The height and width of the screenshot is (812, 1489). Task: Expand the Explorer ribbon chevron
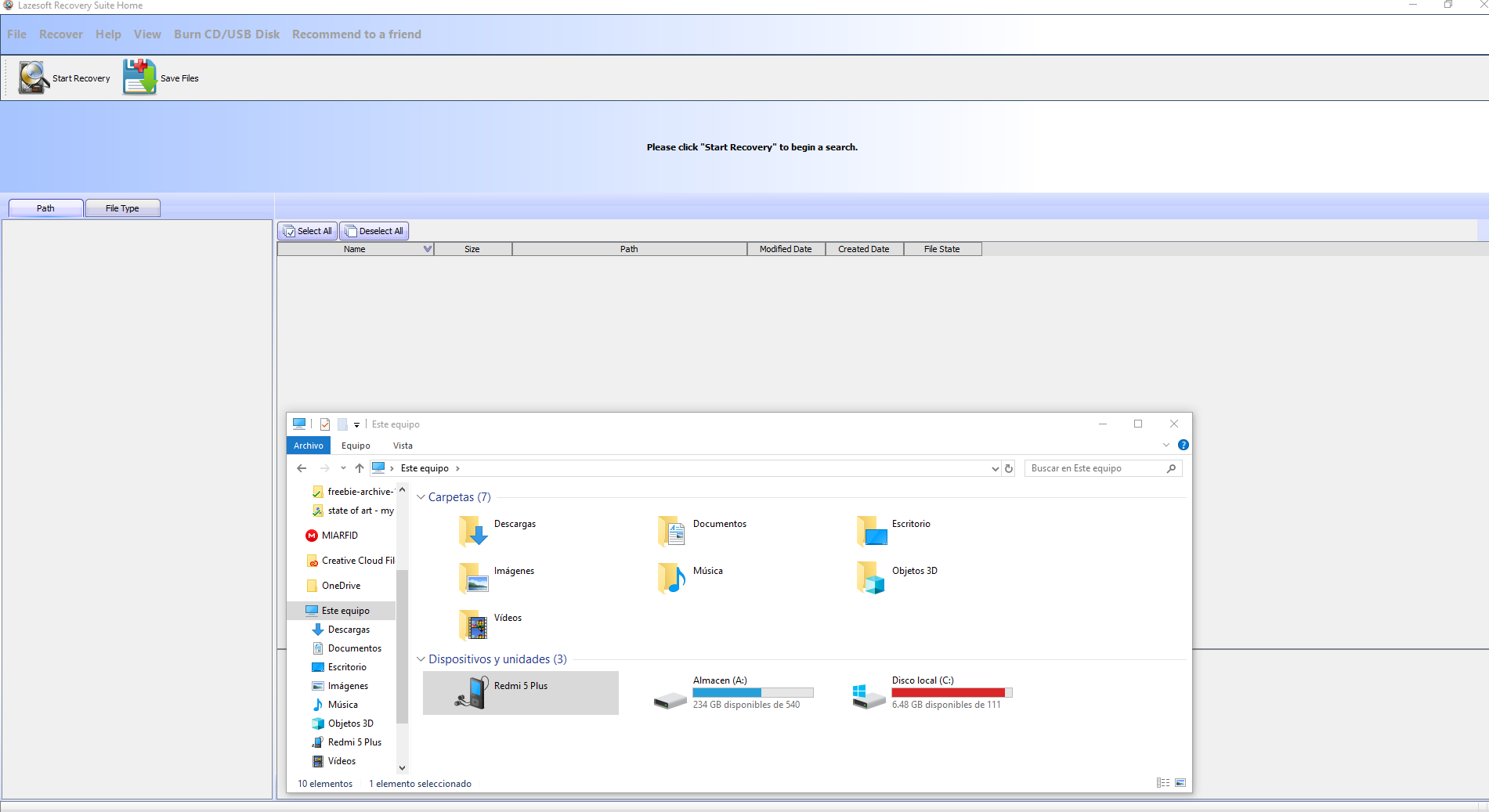1166,445
